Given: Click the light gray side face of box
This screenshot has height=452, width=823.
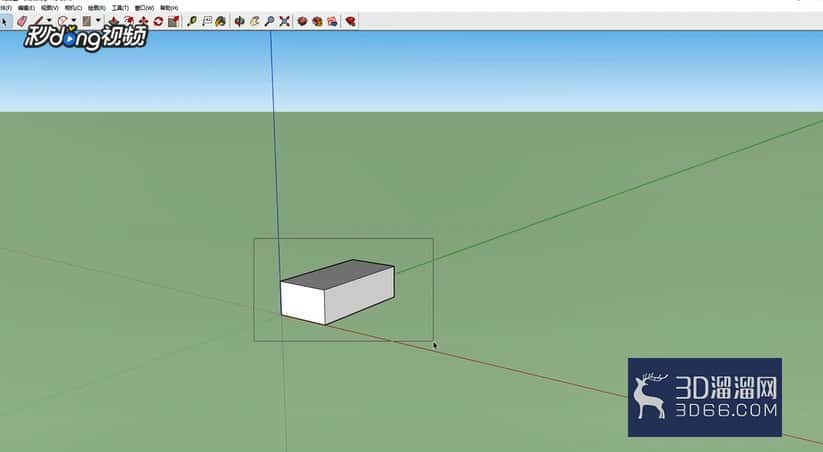Looking at the screenshot, I should [x=360, y=295].
